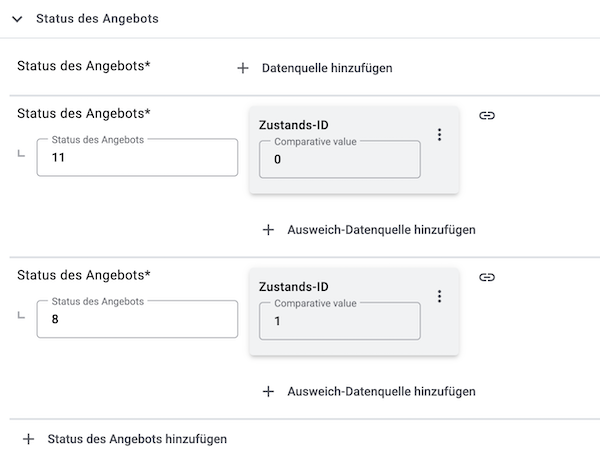Click plus icon beside Datenquelle hinzufügen
Viewport: 600px width, 468px height.
coord(242,69)
